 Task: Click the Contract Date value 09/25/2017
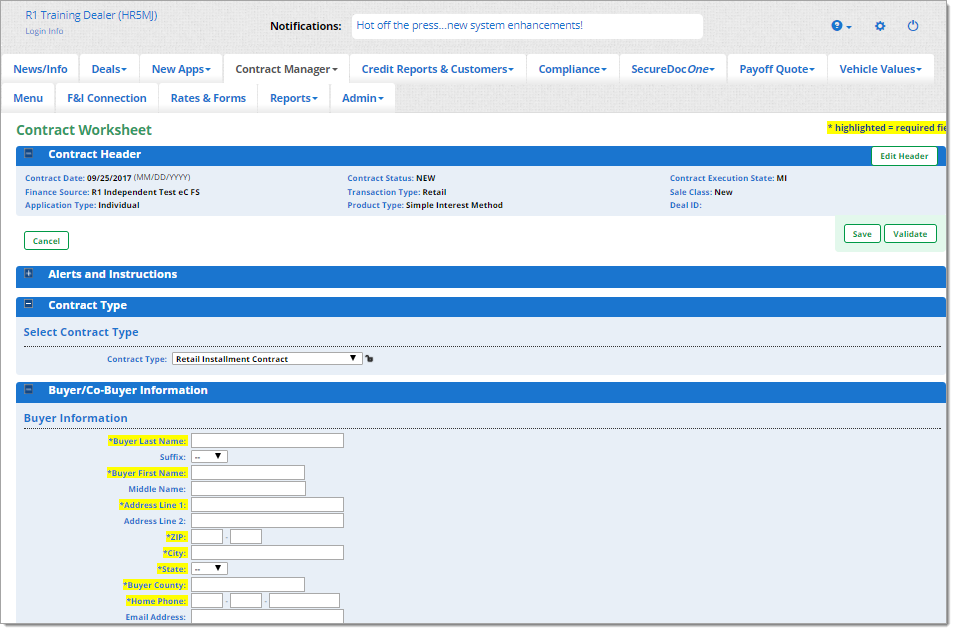109,178
